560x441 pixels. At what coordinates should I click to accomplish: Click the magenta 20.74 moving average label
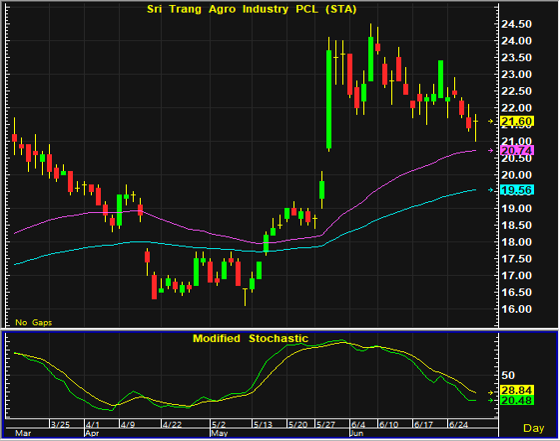pos(517,150)
